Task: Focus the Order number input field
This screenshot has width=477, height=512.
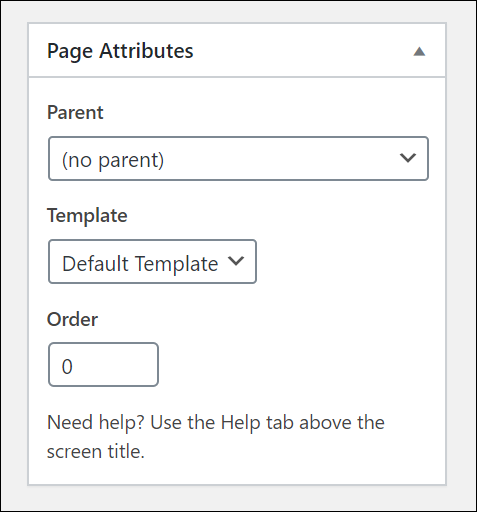Action: tap(103, 365)
